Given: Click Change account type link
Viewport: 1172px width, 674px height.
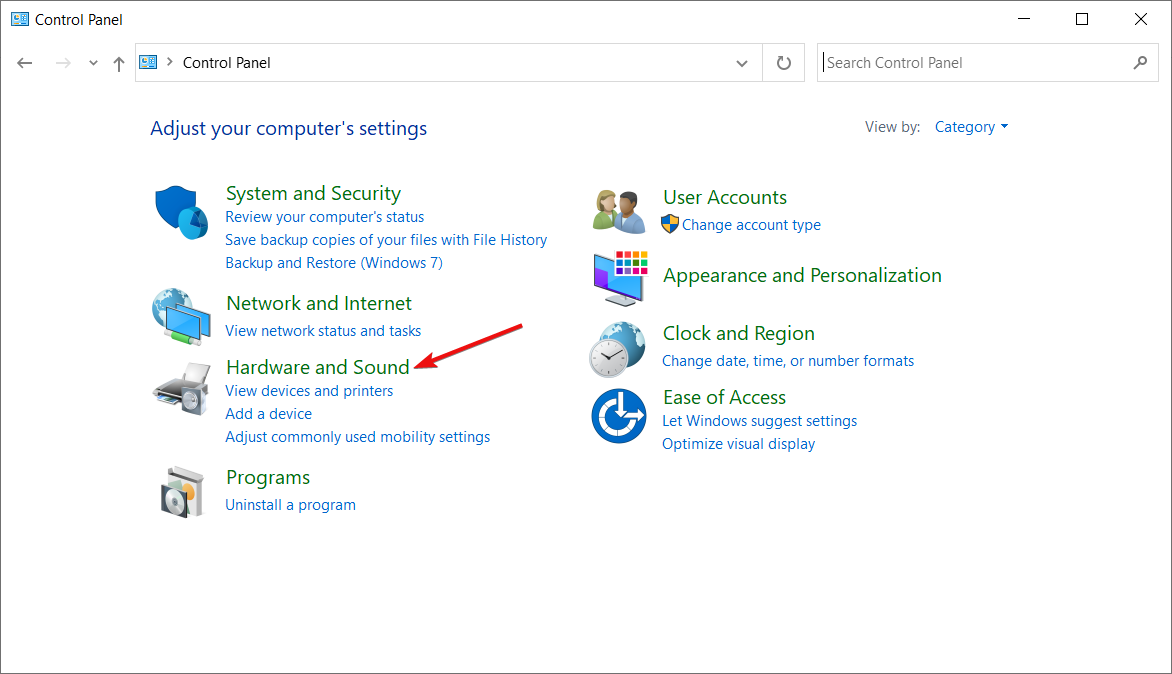Looking at the screenshot, I should tap(751, 225).
